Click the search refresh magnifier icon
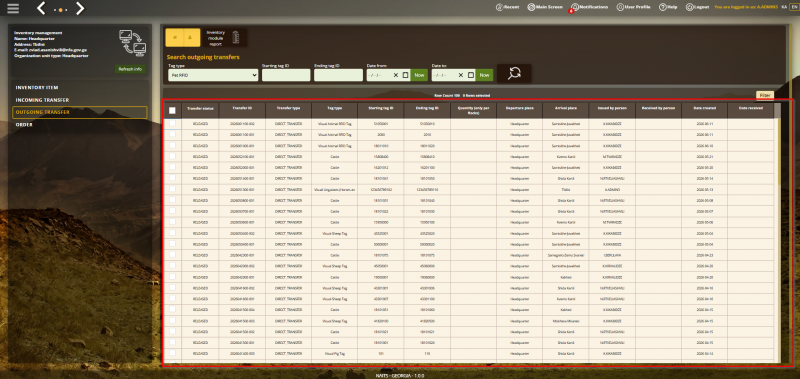 (x=514, y=73)
